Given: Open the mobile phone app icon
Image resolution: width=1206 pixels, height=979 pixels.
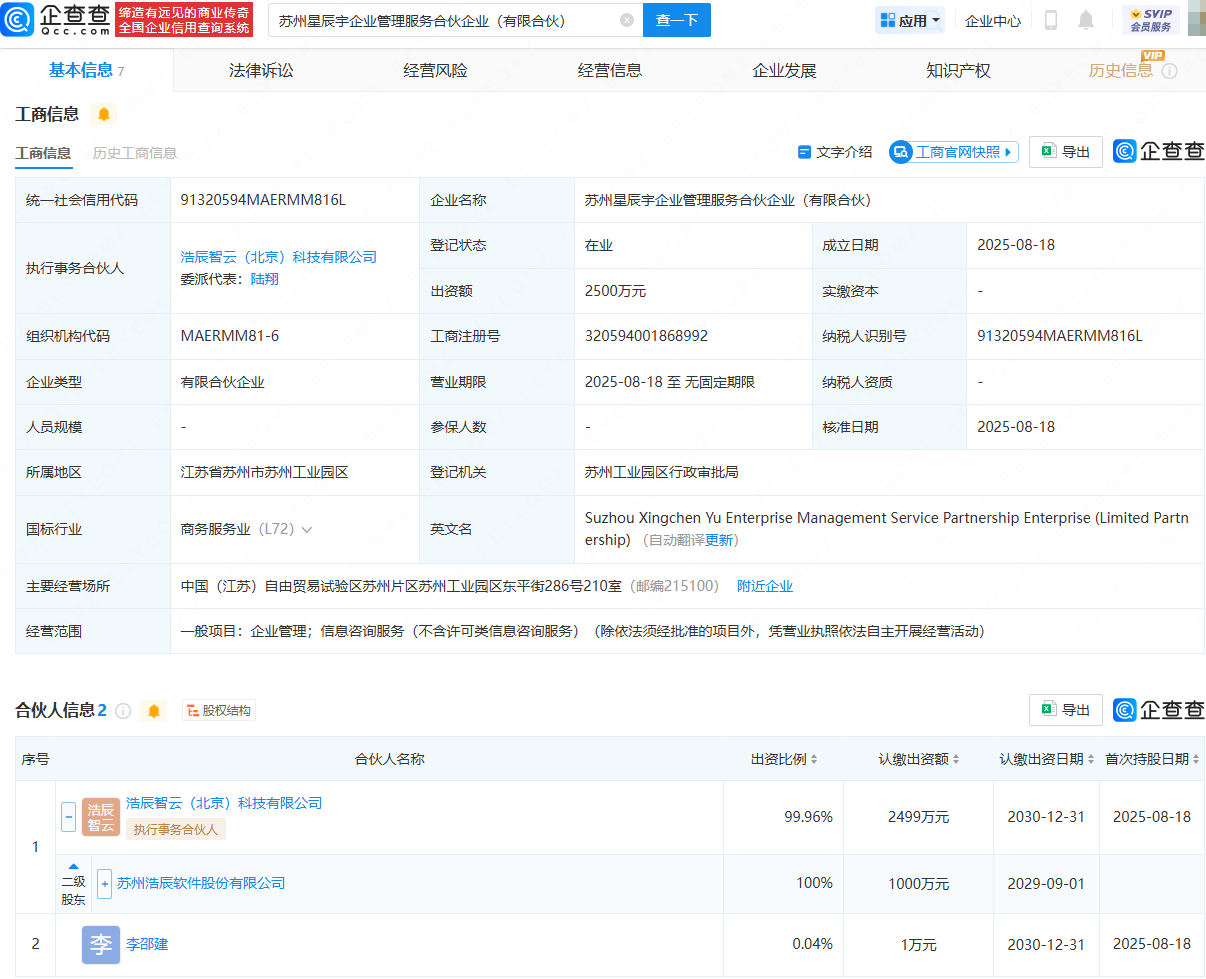Looking at the screenshot, I should point(1051,20).
